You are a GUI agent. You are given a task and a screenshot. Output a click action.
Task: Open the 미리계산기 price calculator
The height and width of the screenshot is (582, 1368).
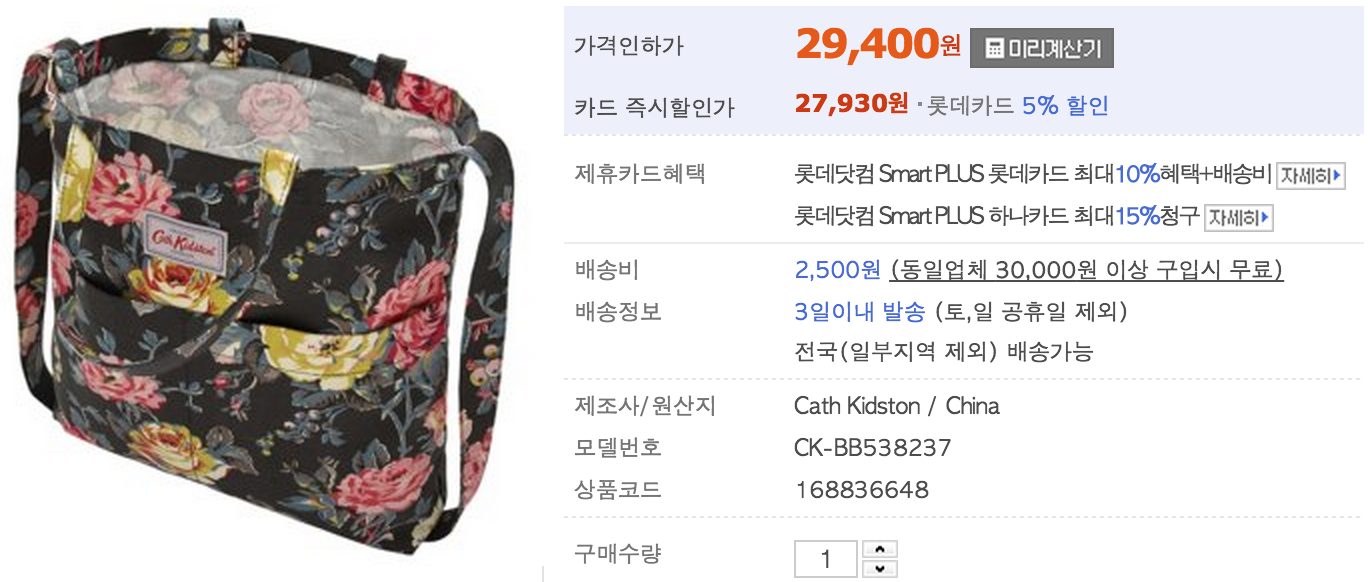(x=1041, y=47)
